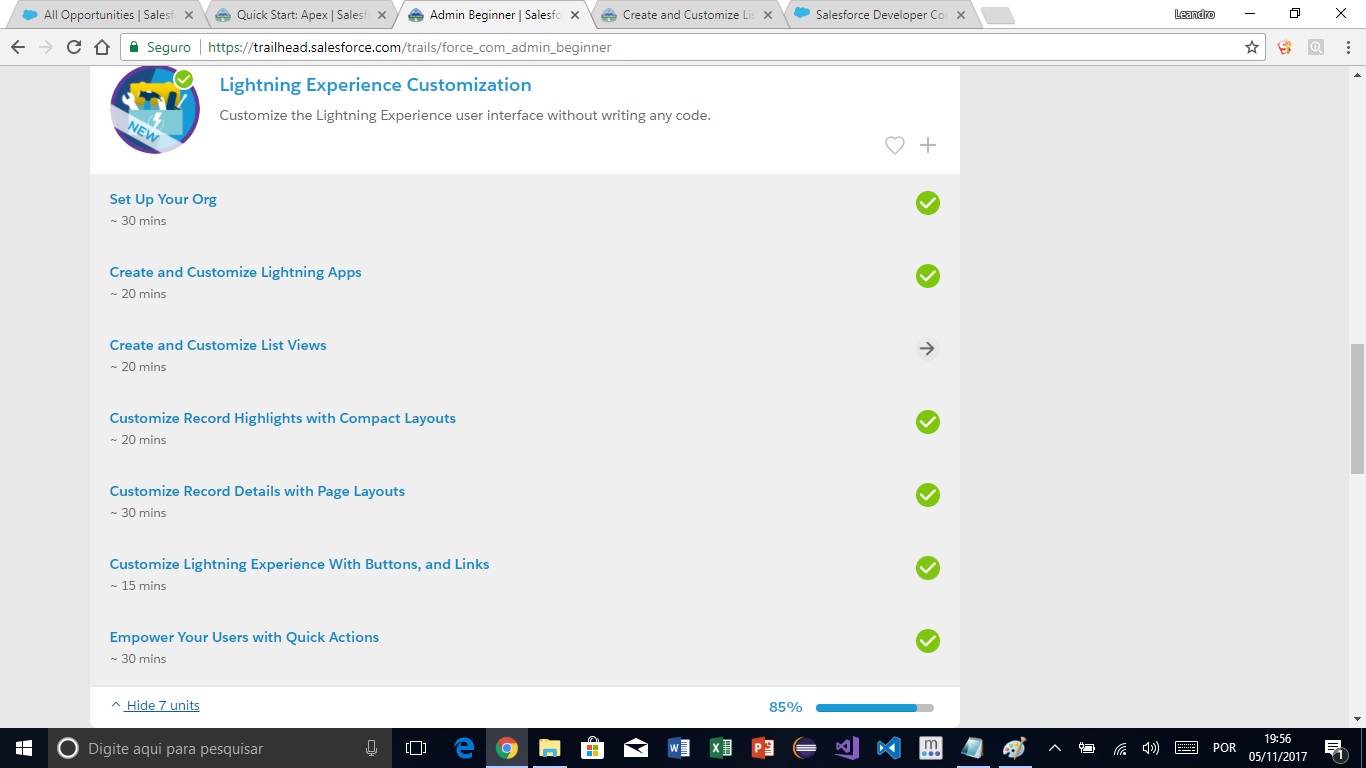
Task: Close the Quick Start: Apex tab
Action: [382, 15]
